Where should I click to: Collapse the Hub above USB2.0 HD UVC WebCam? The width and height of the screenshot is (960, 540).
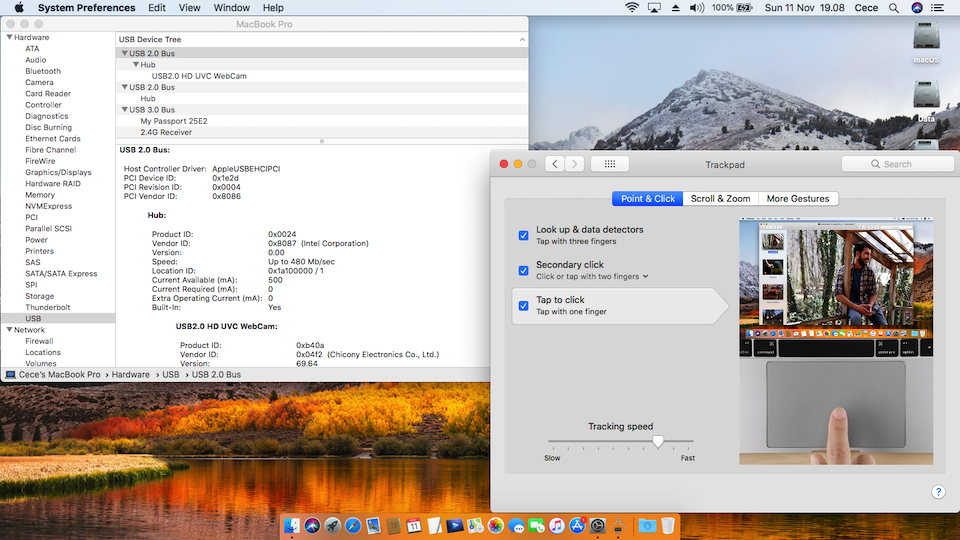click(x=136, y=64)
